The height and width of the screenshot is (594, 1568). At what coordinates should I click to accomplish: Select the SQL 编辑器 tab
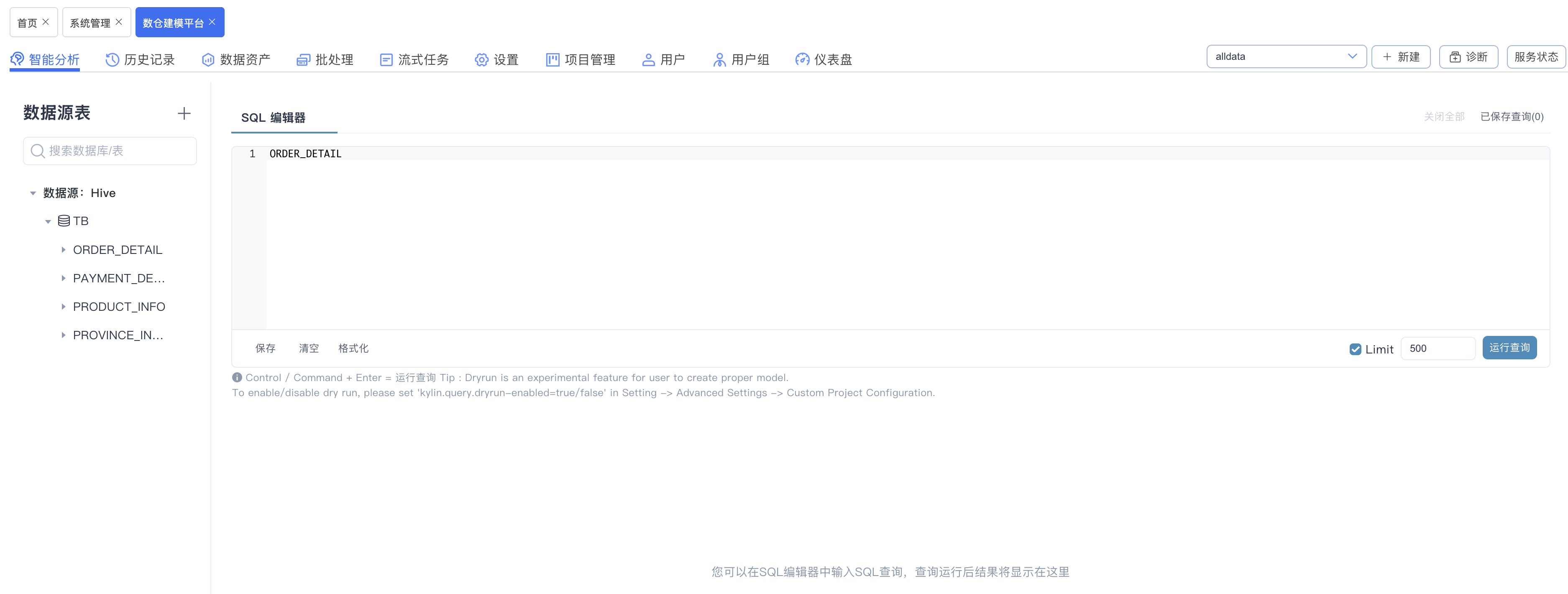pyautogui.click(x=273, y=118)
